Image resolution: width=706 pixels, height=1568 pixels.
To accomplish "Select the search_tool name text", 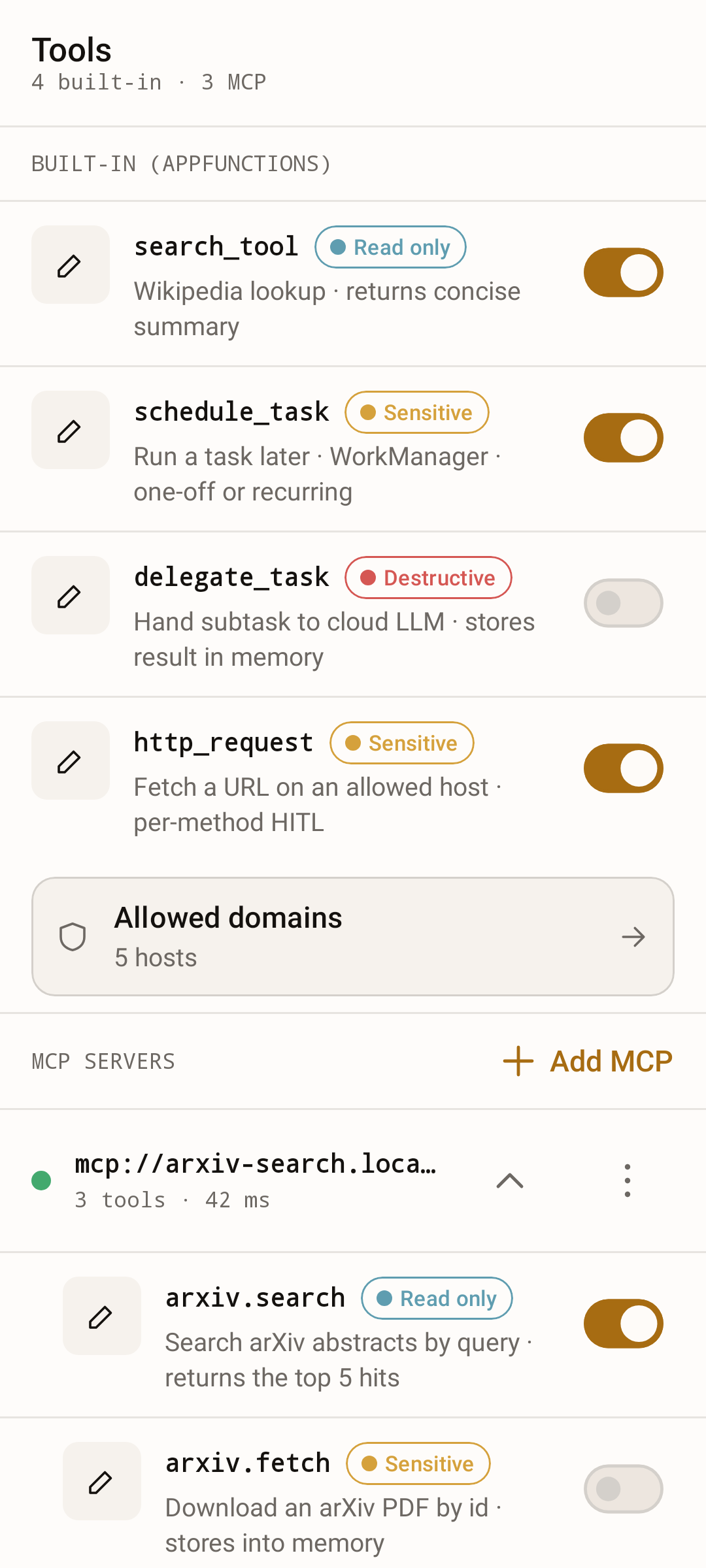I will (216, 247).
